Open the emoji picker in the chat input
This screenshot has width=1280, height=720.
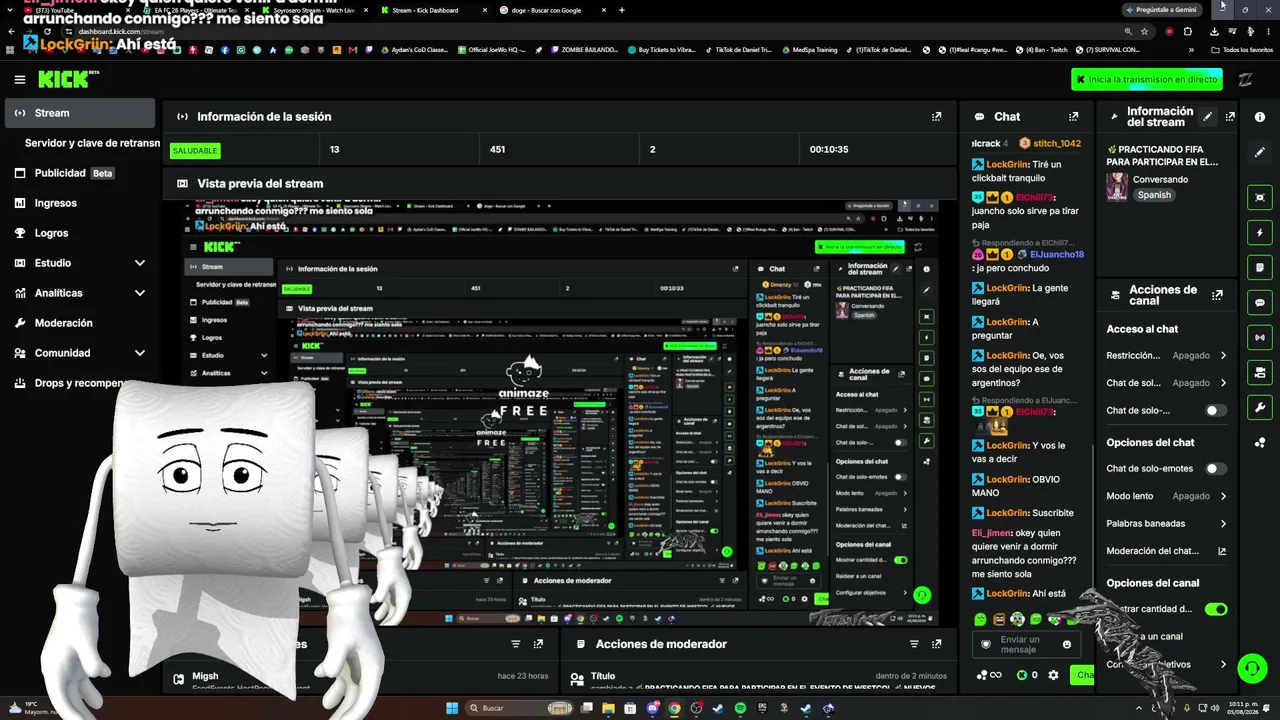(1067, 645)
